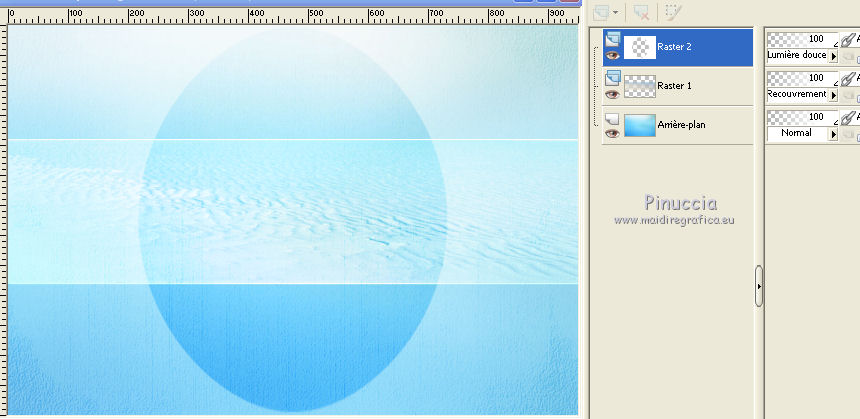
Task: Click the horizontal ruler above the canvas
Action: tap(293, 16)
